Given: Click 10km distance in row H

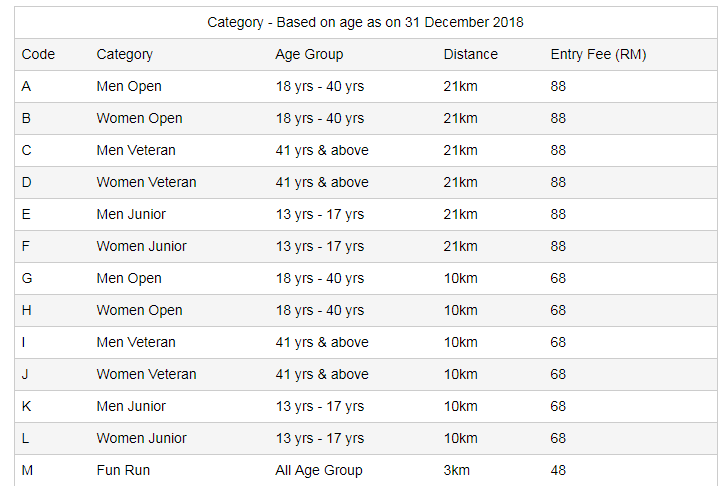Looking at the screenshot, I should (x=460, y=311).
